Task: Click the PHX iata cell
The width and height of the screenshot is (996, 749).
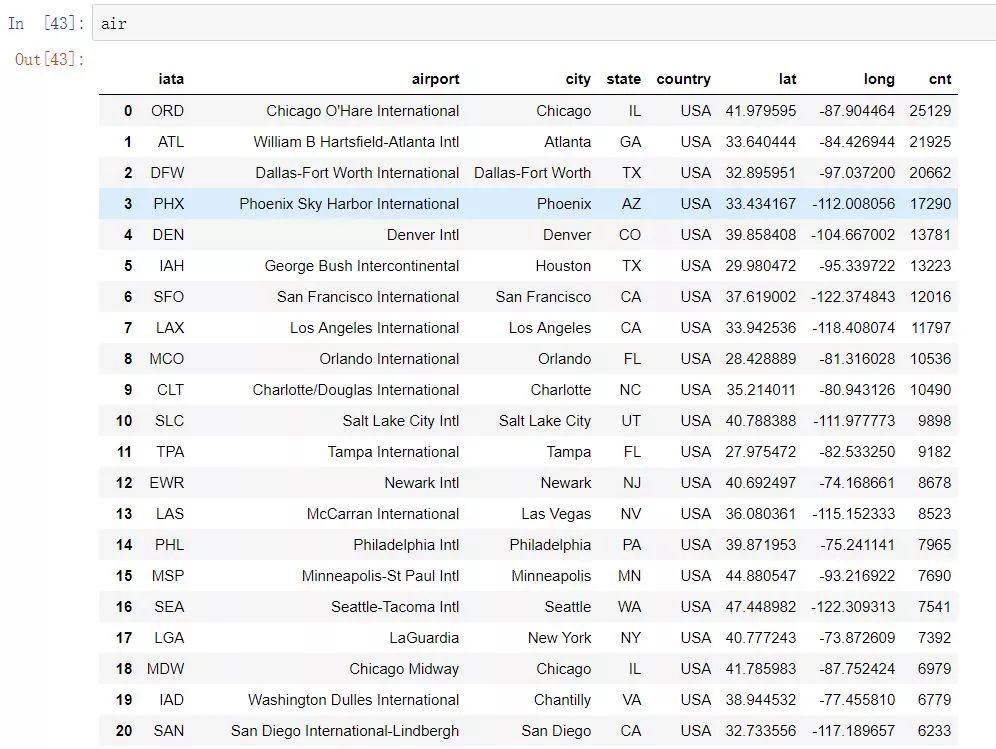Action: [x=168, y=204]
